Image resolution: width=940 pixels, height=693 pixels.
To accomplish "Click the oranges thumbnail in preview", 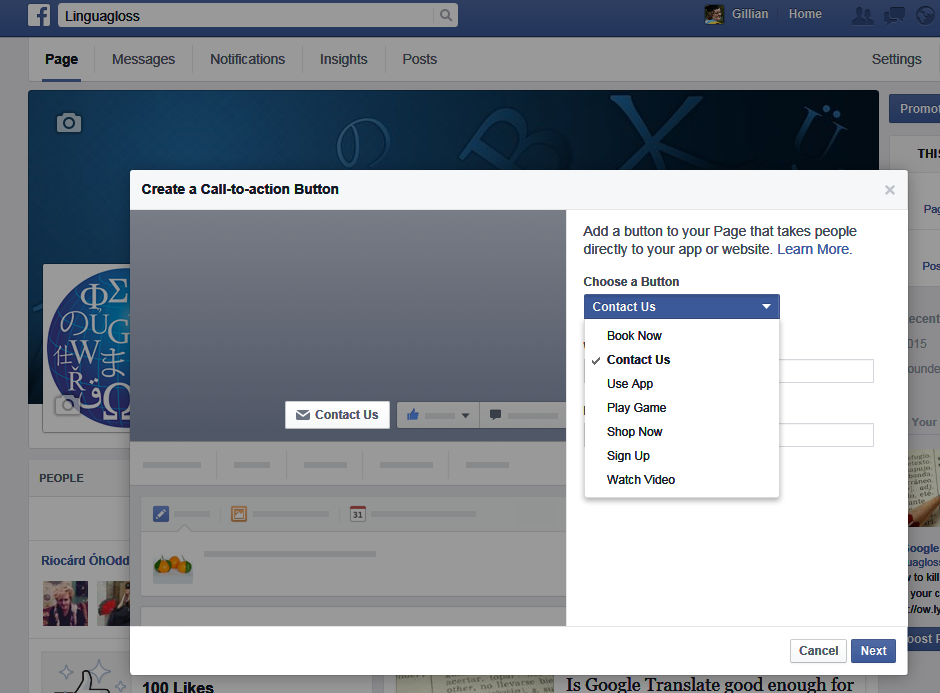I will [x=173, y=567].
